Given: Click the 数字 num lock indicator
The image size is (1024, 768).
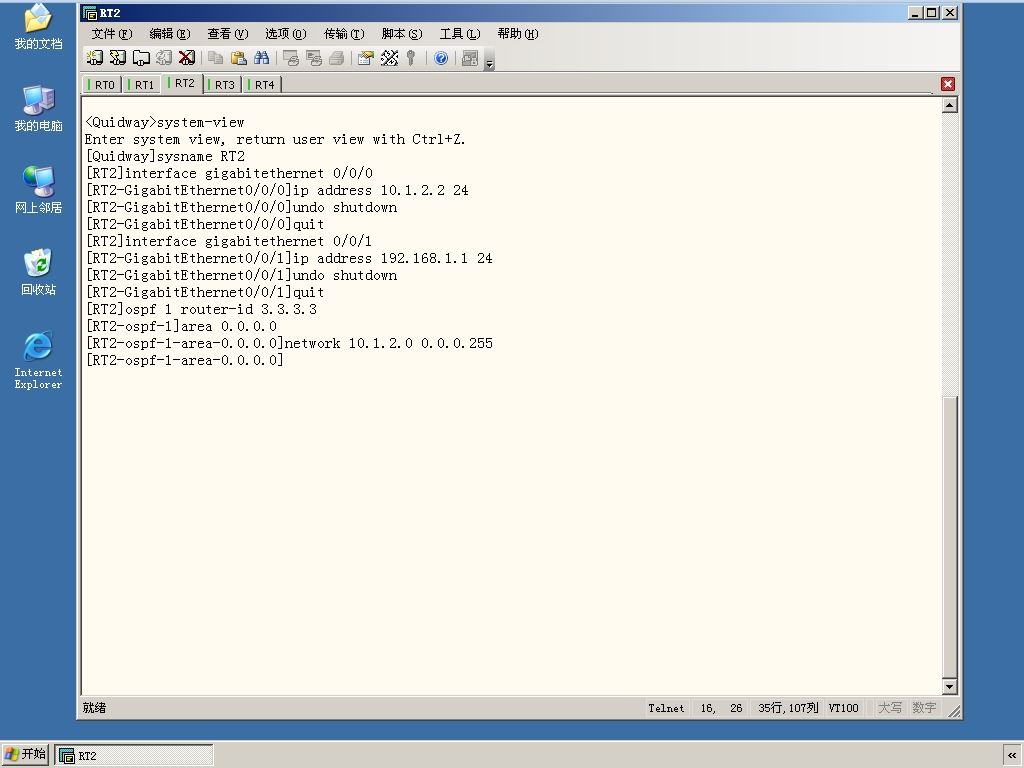Looking at the screenshot, I should click(923, 708).
